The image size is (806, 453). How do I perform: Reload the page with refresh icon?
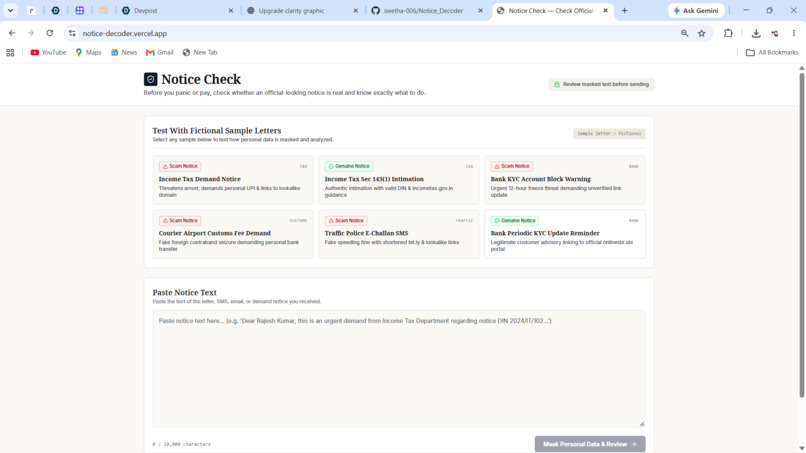(49, 33)
